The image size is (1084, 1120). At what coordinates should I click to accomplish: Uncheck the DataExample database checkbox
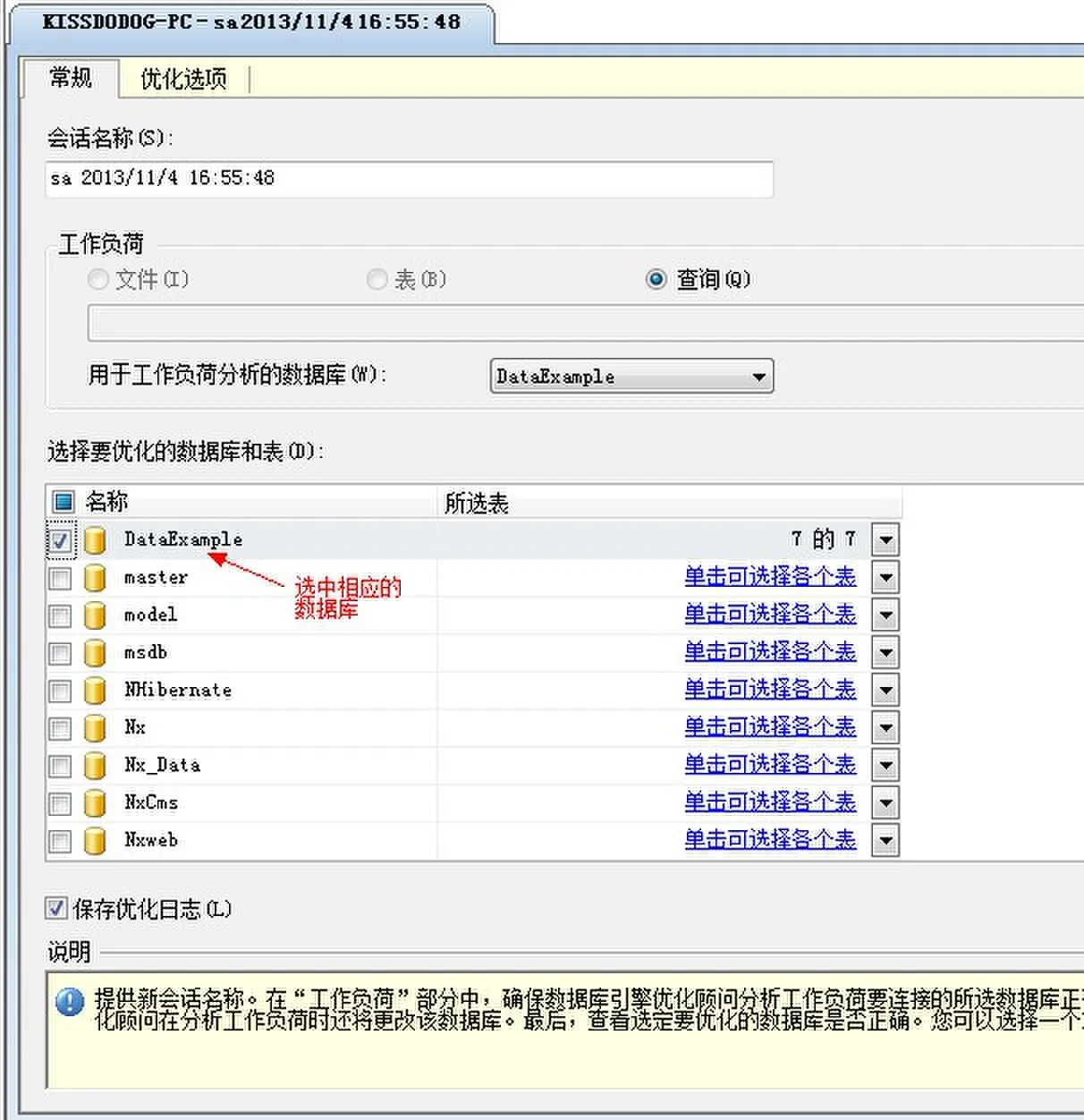pos(60,540)
